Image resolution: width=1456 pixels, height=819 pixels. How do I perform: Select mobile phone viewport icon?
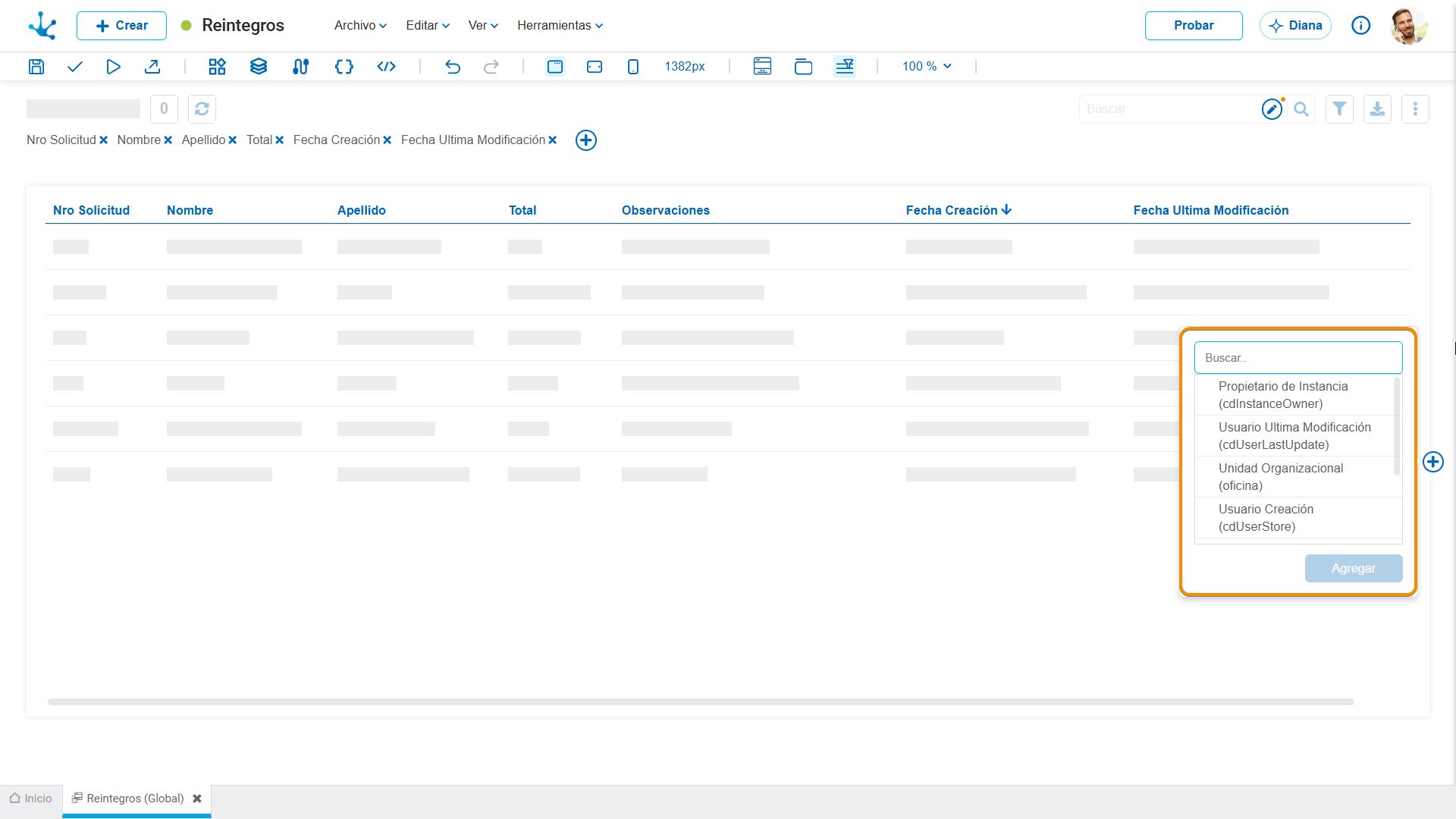pyautogui.click(x=633, y=67)
